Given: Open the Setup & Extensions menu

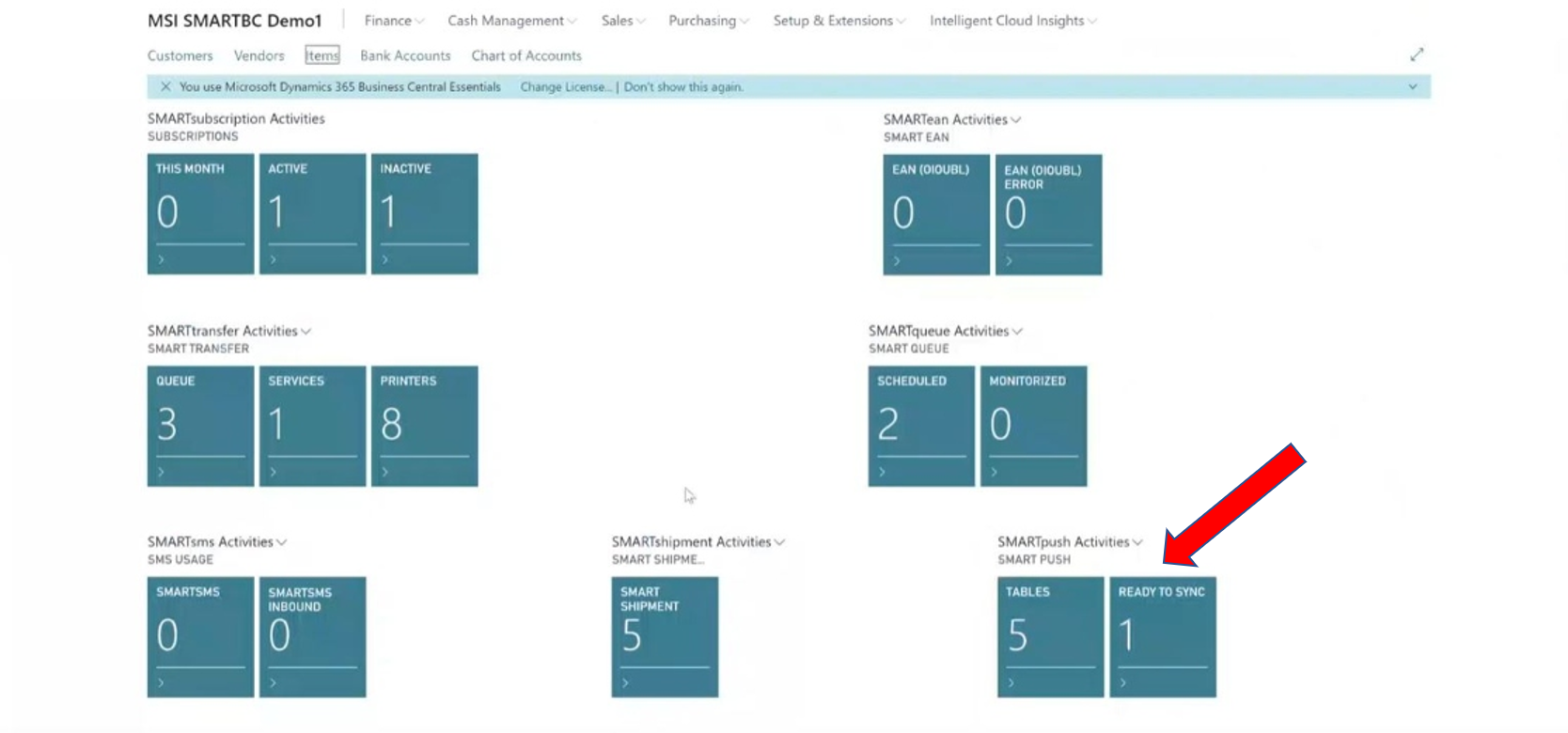Looking at the screenshot, I should tap(839, 21).
